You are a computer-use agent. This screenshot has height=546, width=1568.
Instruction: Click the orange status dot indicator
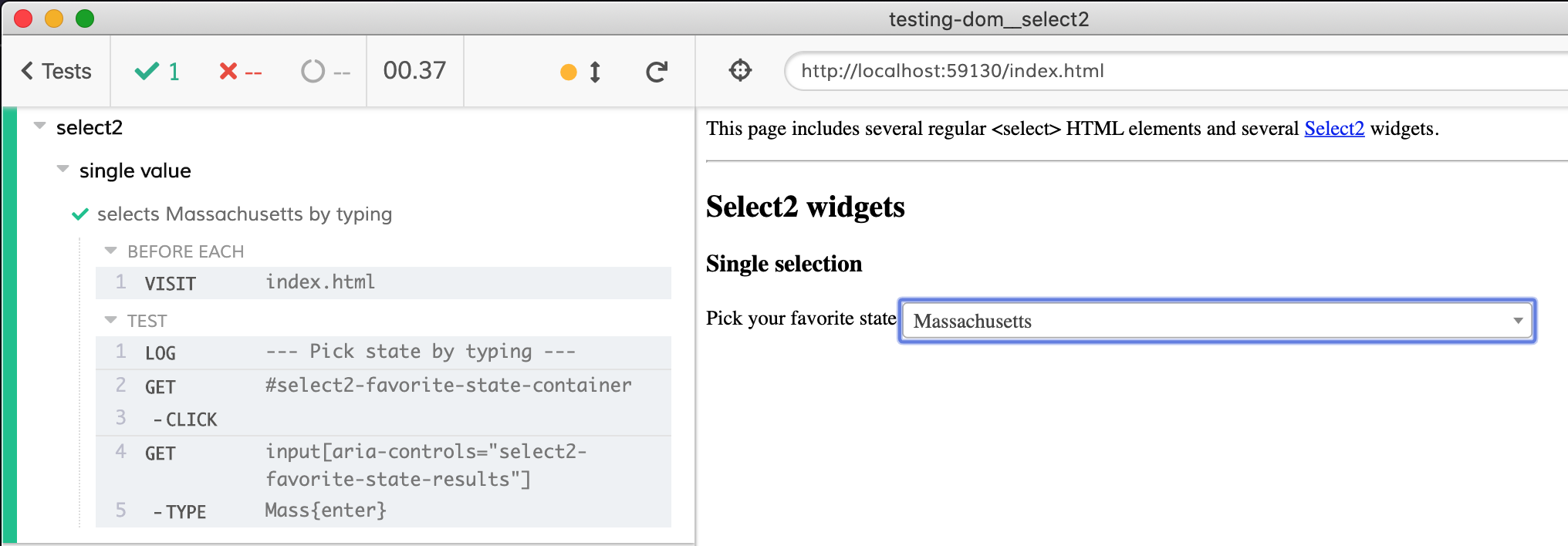click(569, 72)
